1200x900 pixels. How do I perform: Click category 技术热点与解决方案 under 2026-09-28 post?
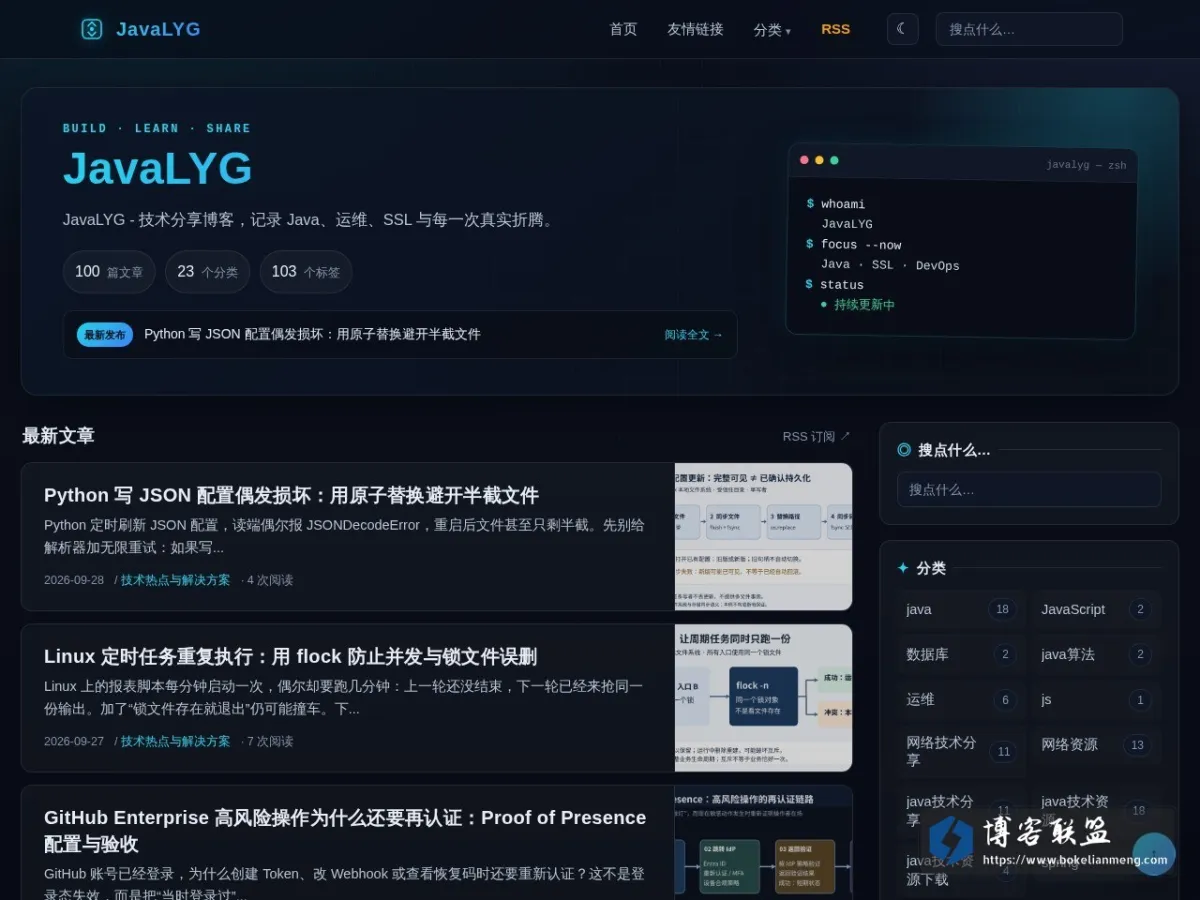[175, 580]
